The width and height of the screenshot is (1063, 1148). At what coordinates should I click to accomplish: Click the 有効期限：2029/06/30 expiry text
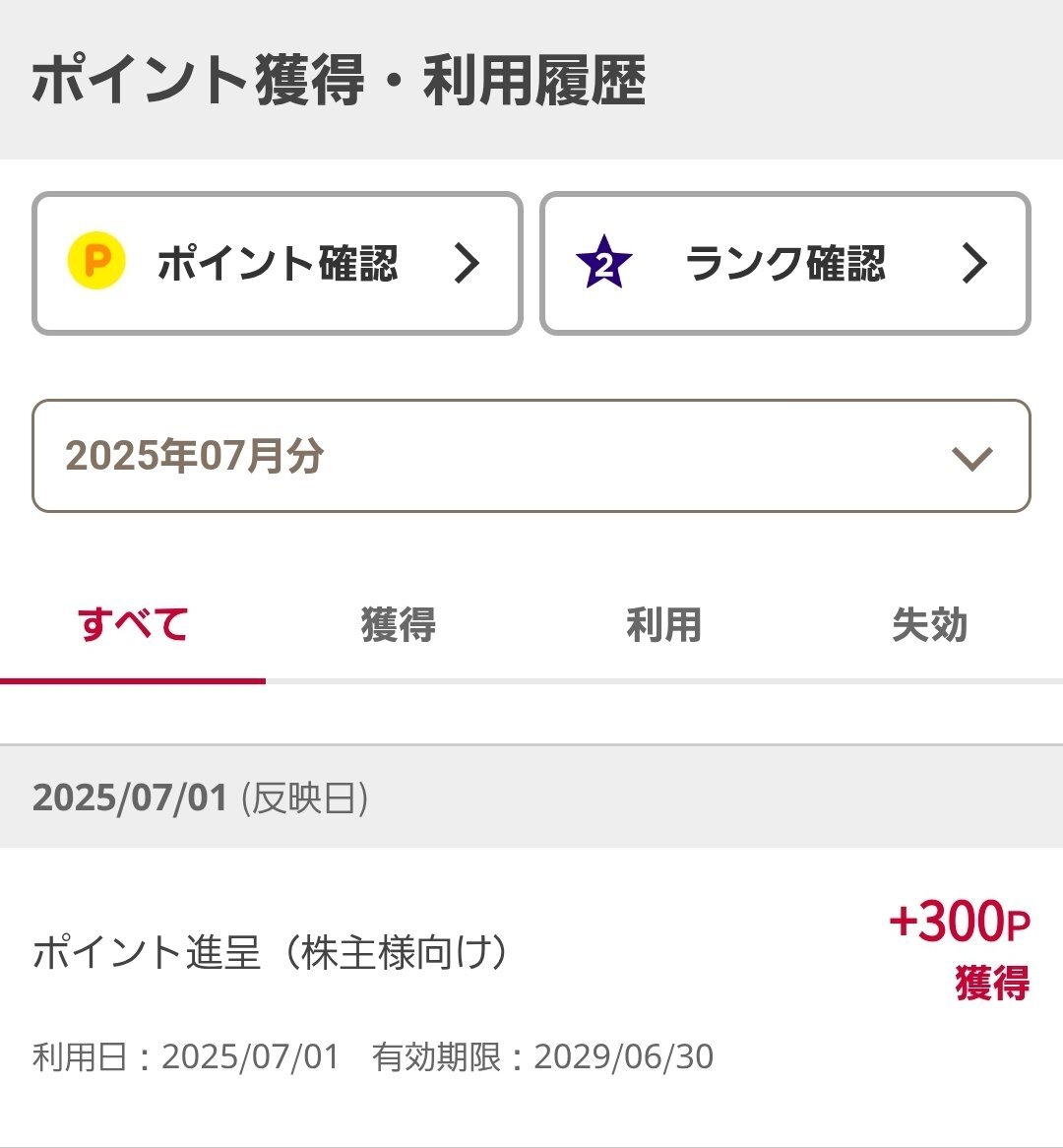[x=542, y=1057]
